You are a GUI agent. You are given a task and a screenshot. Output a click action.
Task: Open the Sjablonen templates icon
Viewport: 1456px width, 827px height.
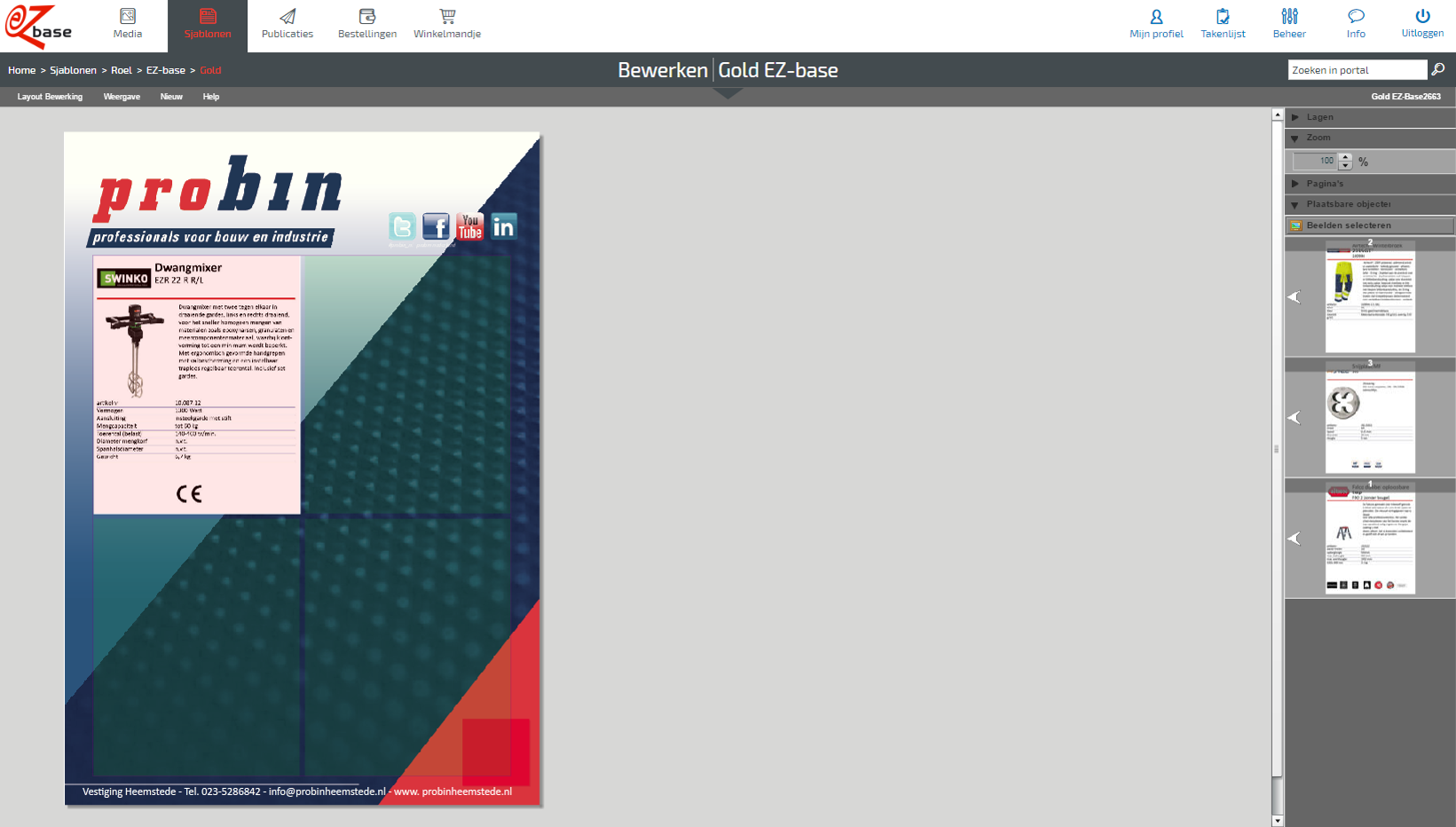point(208,16)
